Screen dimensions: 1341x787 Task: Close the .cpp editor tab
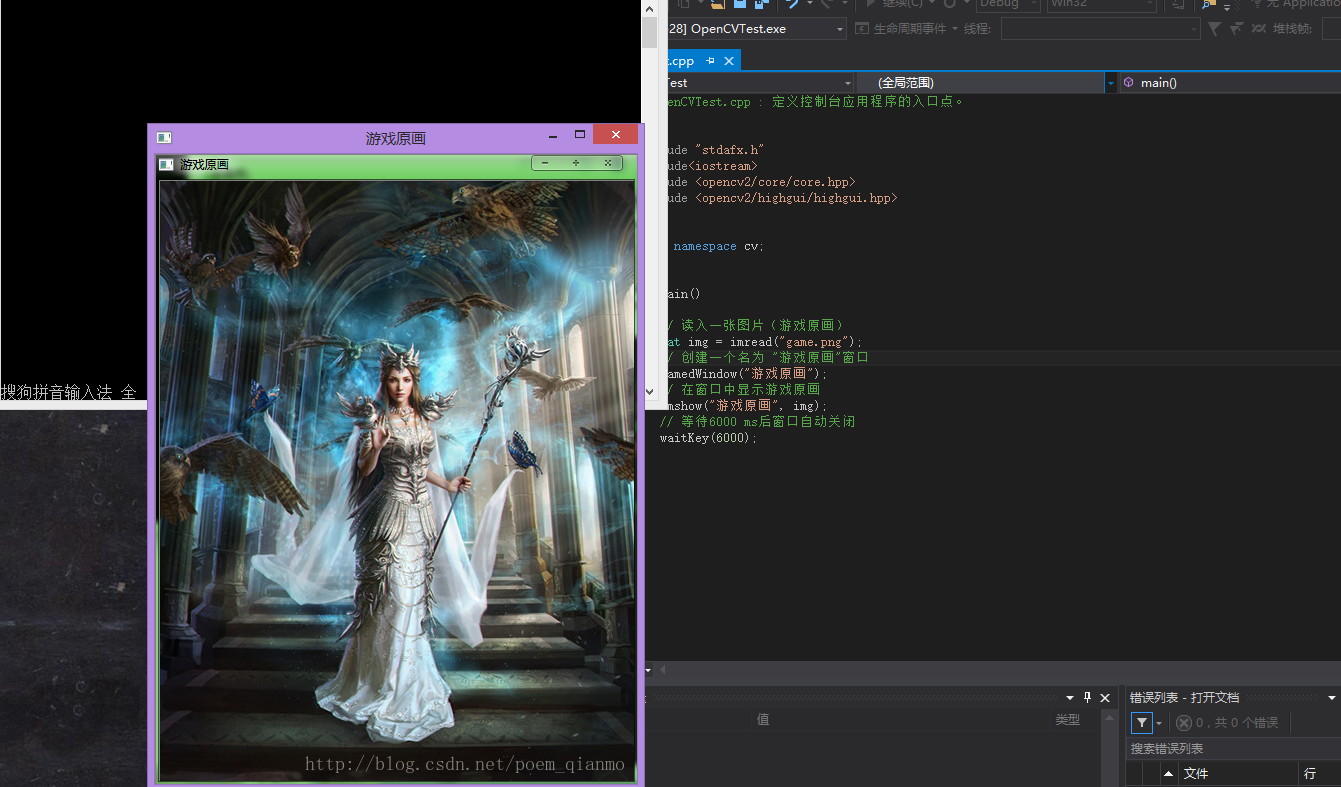[729, 61]
